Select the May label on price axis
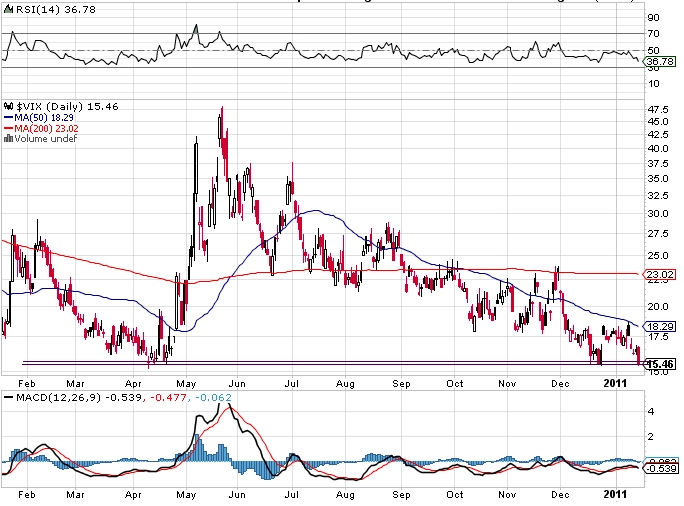 point(186,384)
